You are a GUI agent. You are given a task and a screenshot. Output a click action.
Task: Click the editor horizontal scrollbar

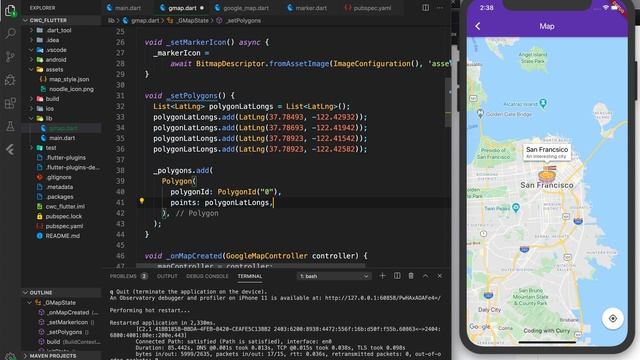click(x=251, y=266)
